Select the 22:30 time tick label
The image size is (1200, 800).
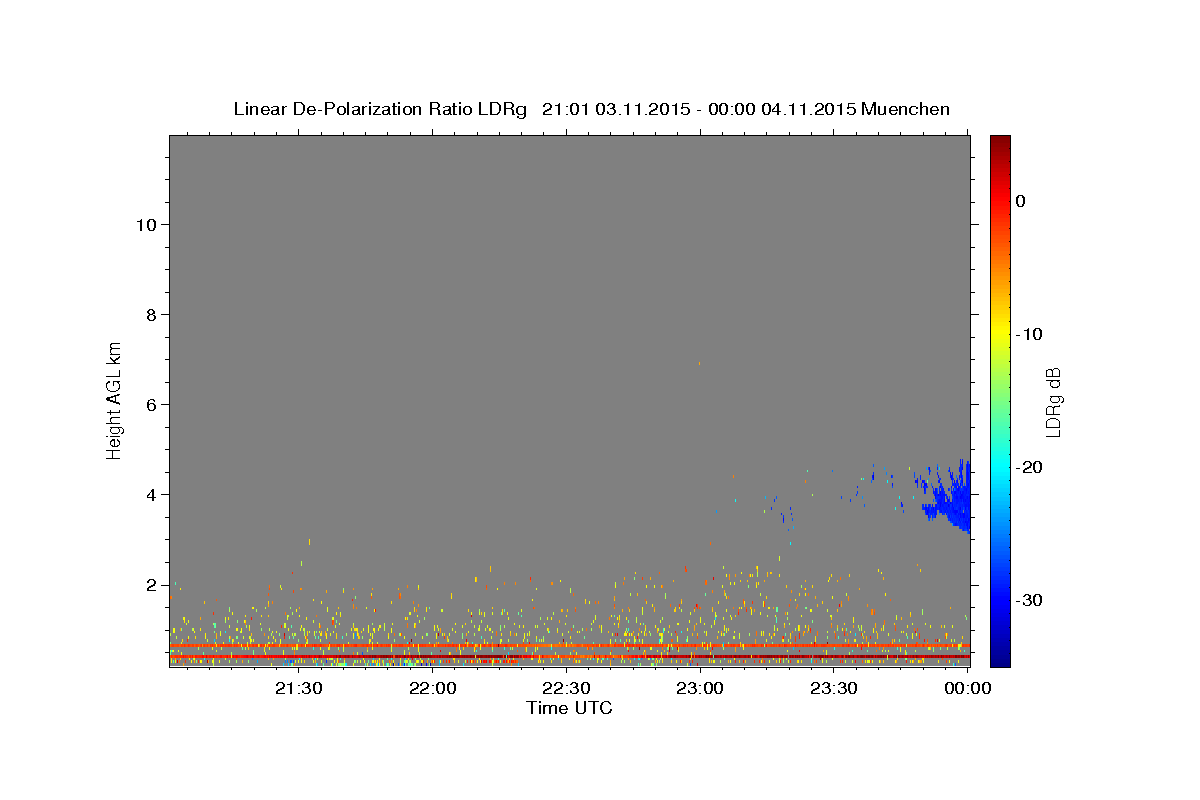click(566, 688)
